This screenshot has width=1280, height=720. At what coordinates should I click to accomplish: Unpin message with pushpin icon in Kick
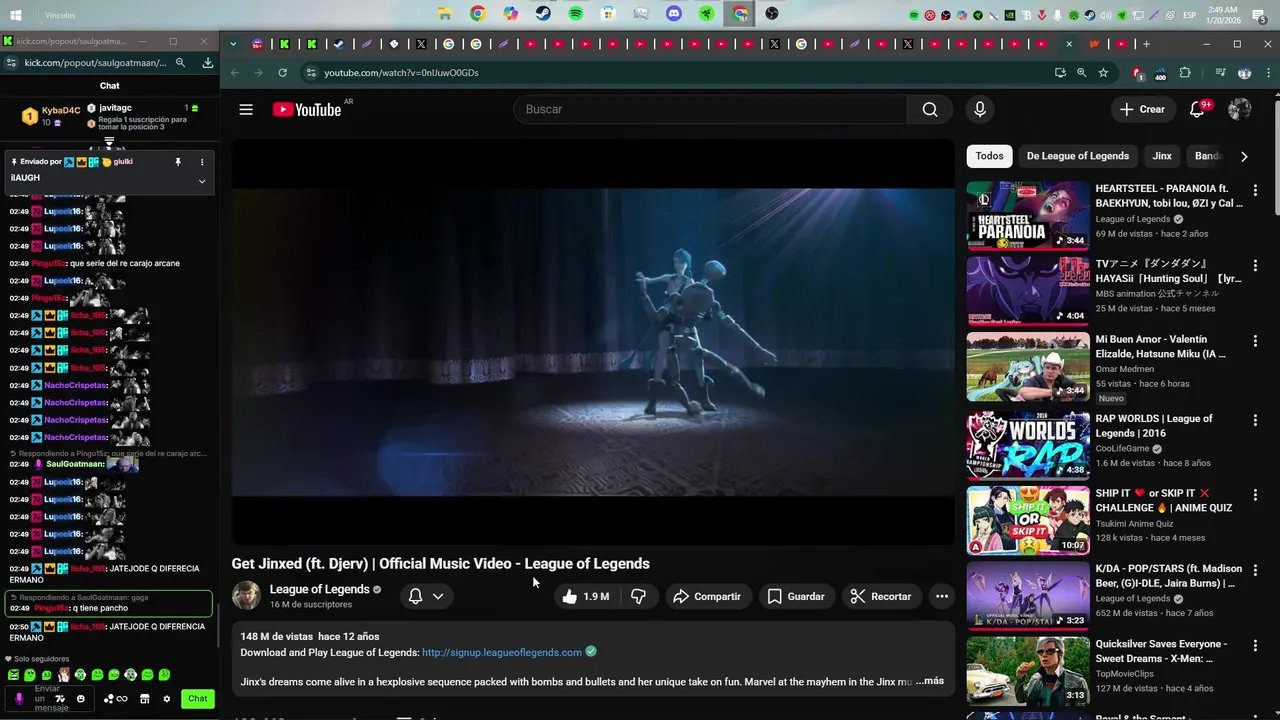[178, 162]
